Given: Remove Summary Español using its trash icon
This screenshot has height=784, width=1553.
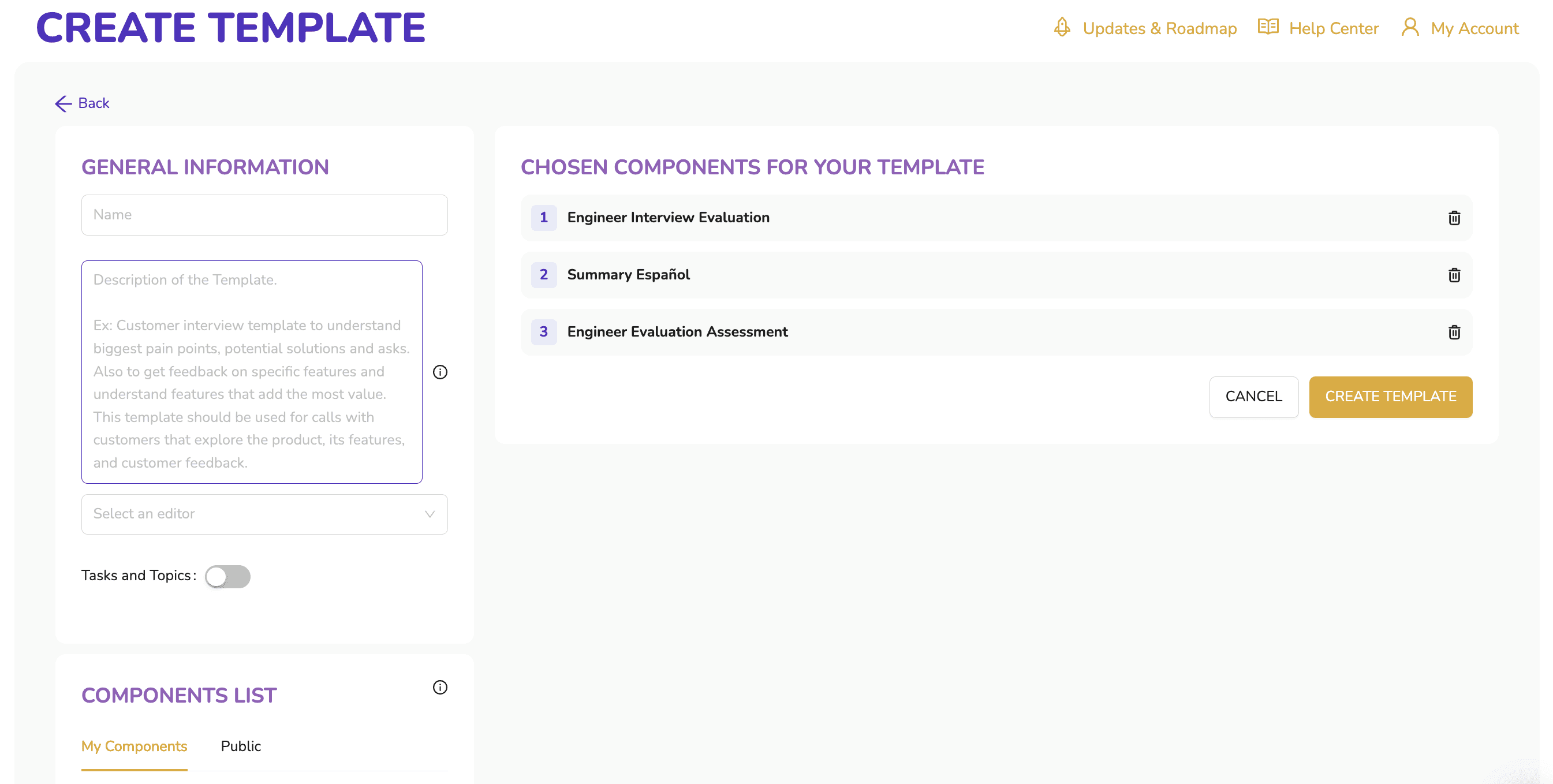Looking at the screenshot, I should [x=1454, y=275].
